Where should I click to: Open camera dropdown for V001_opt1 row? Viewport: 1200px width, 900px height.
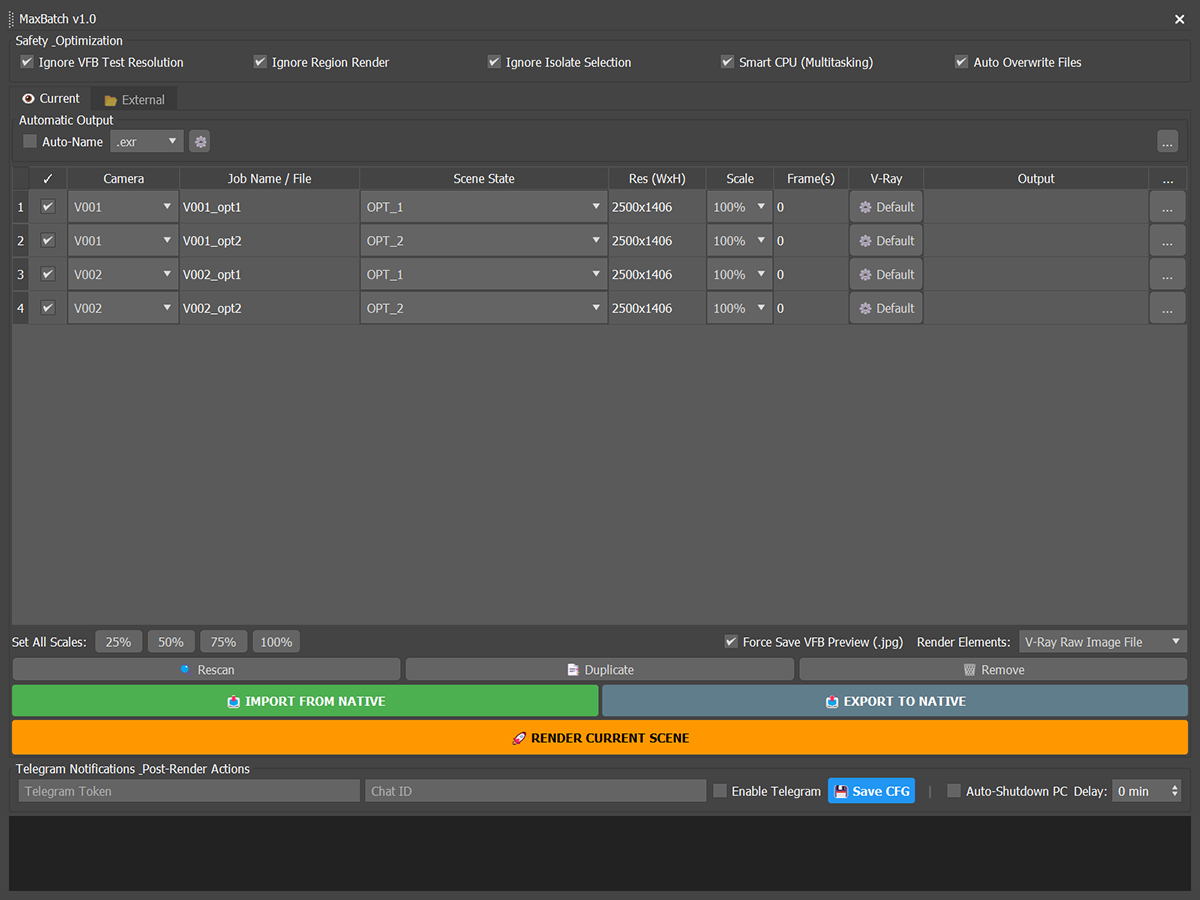click(x=123, y=207)
